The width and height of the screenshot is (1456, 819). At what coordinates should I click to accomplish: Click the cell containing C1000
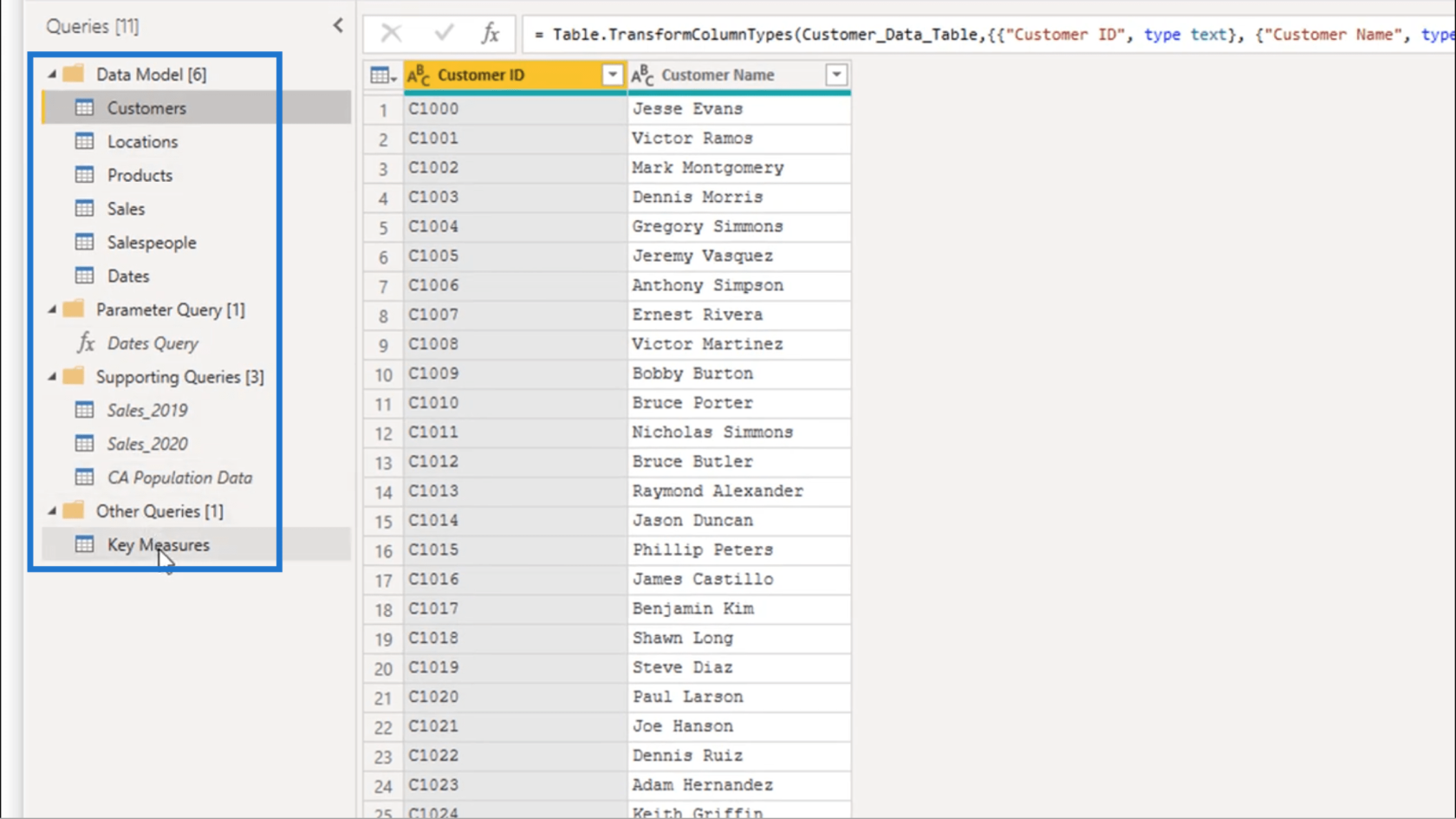515,109
